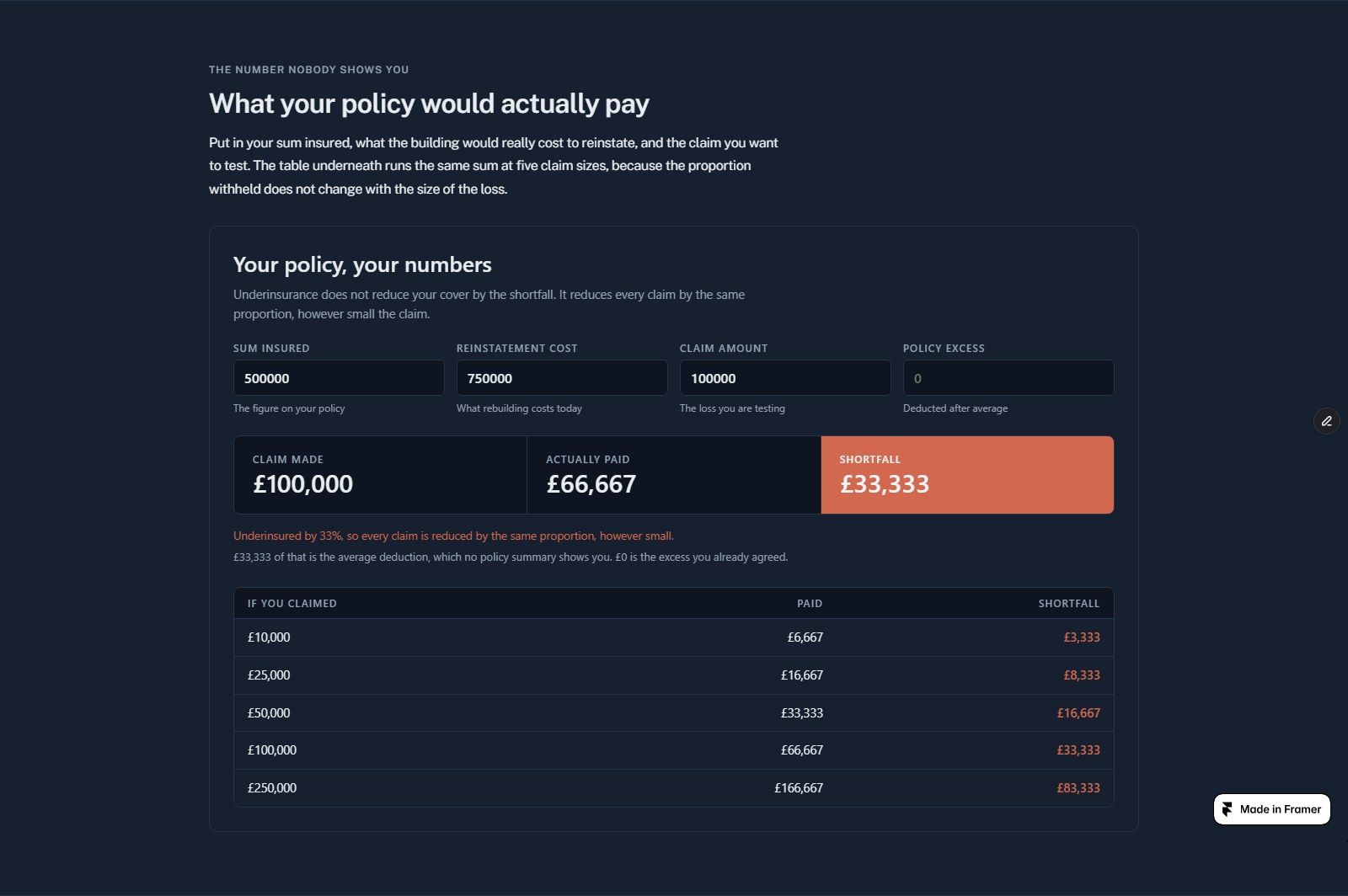Click the Claim Made £100,000 card

(380, 475)
